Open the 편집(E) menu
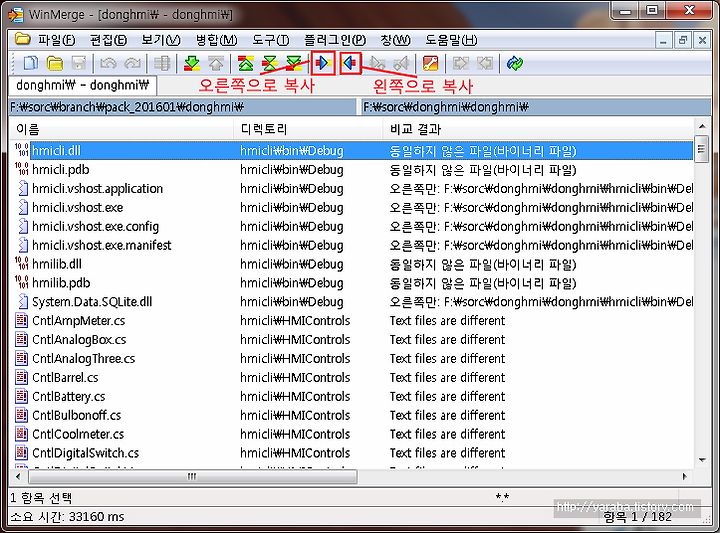This screenshot has width=720, height=533. pos(109,40)
